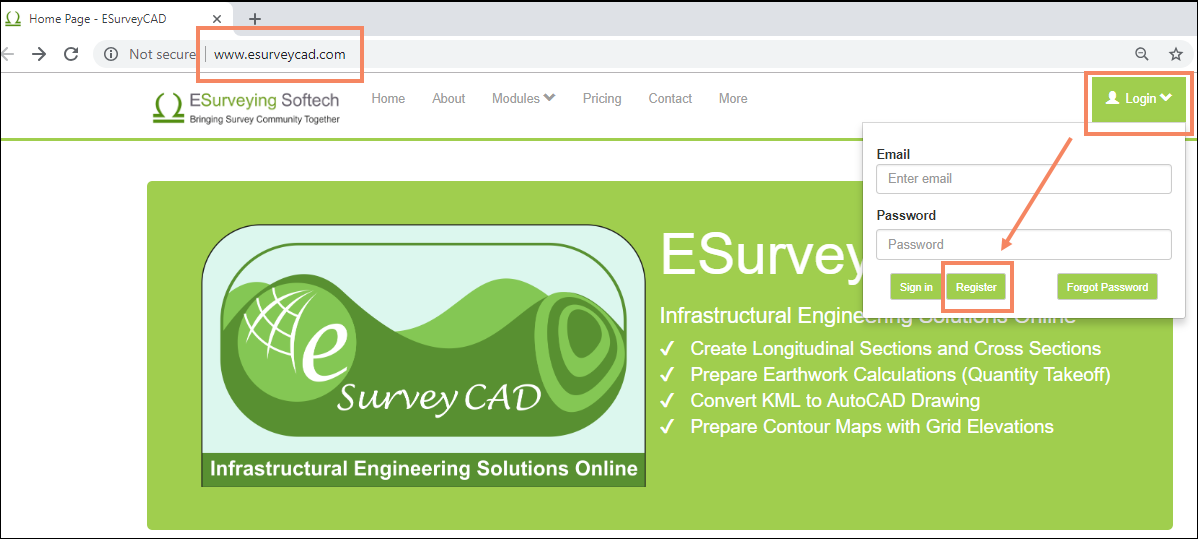The width and height of the screenshot is (1198, 539).
Task: Click the Password input field
Action: (x=1024, y=245)
